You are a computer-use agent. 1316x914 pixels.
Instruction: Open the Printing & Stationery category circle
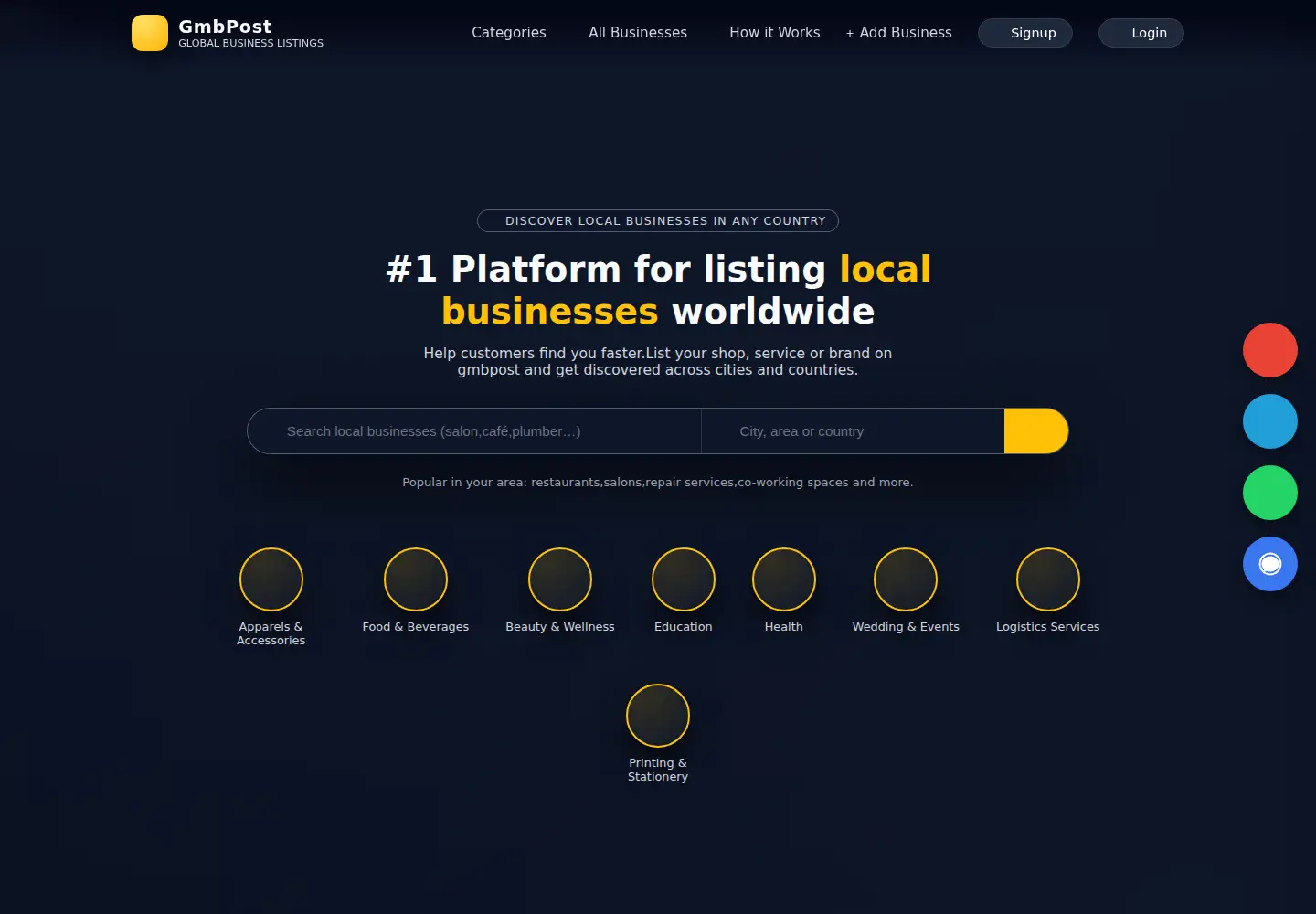(658, 716)
